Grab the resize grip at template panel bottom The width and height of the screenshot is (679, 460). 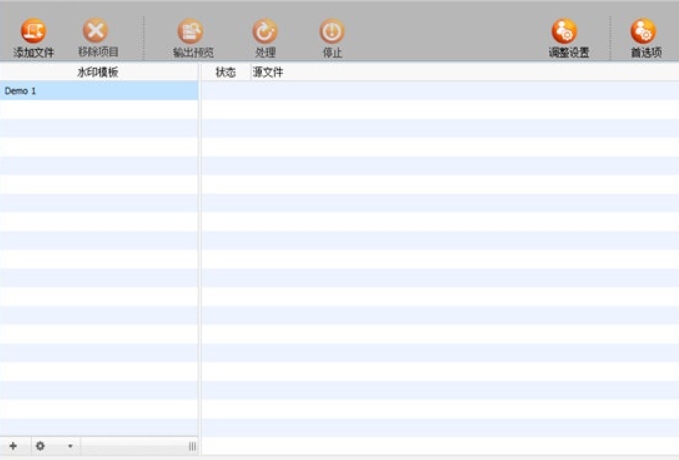tap(192, 446)
